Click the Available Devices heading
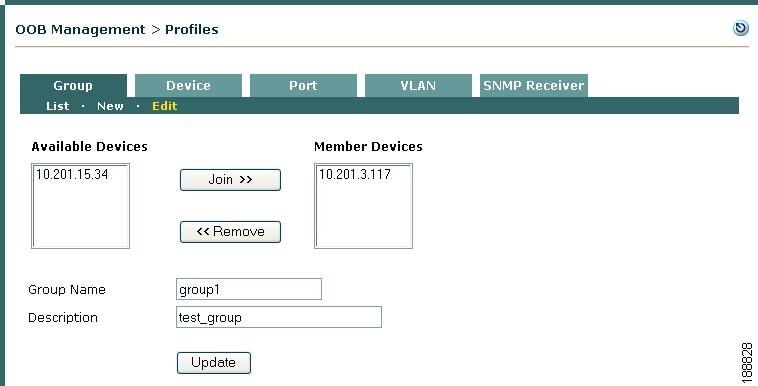This screenshot has height=386, width=758. click(89, 147)
